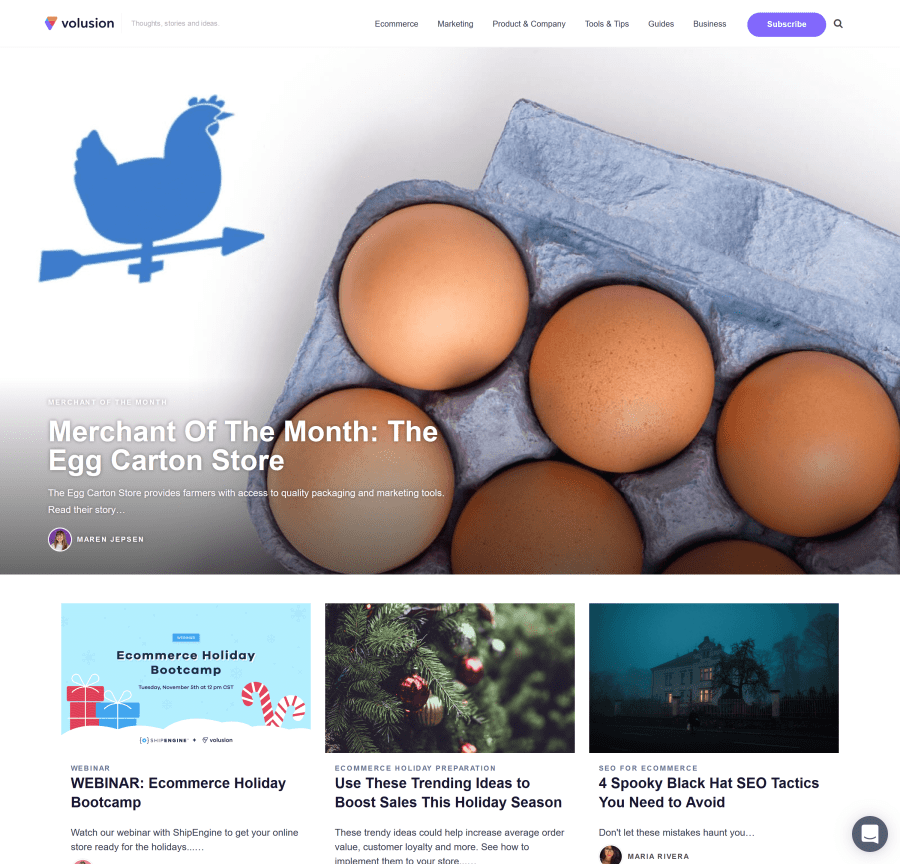Open the search magnifier icon
This screenshot has height=864, width=900.
point(838,24)
